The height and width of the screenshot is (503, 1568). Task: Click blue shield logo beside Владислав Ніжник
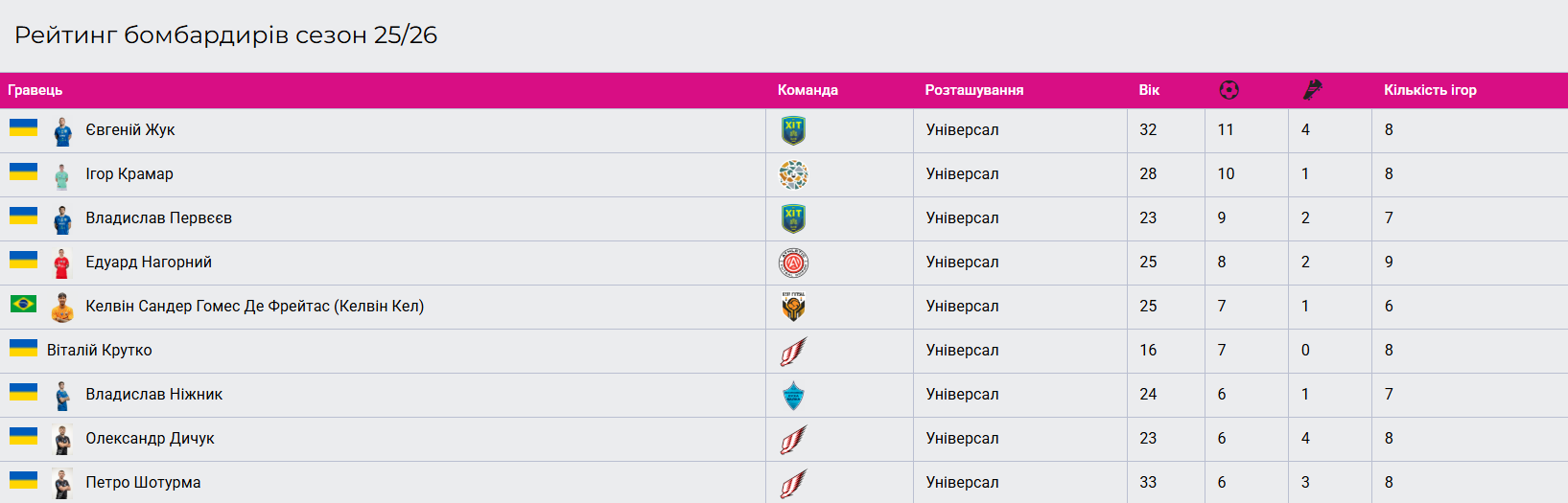[793, 395]
